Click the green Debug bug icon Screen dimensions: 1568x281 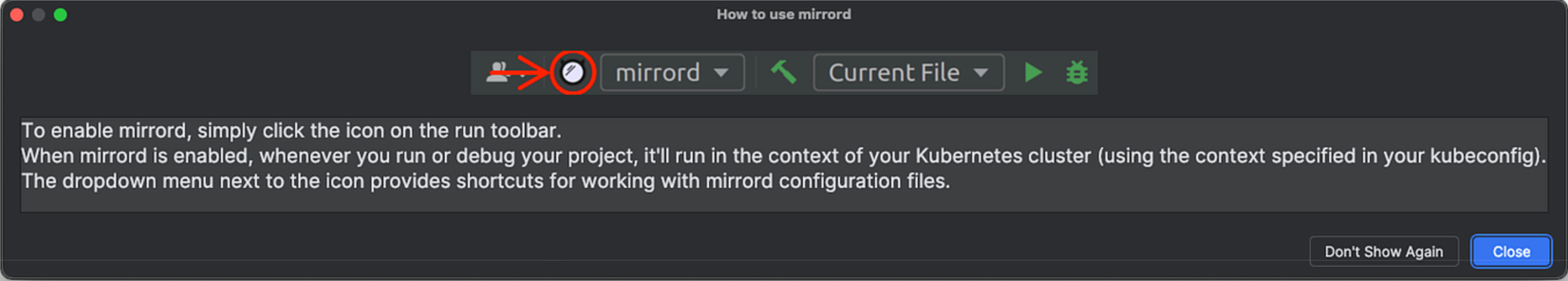click(x=1076, y=73)
